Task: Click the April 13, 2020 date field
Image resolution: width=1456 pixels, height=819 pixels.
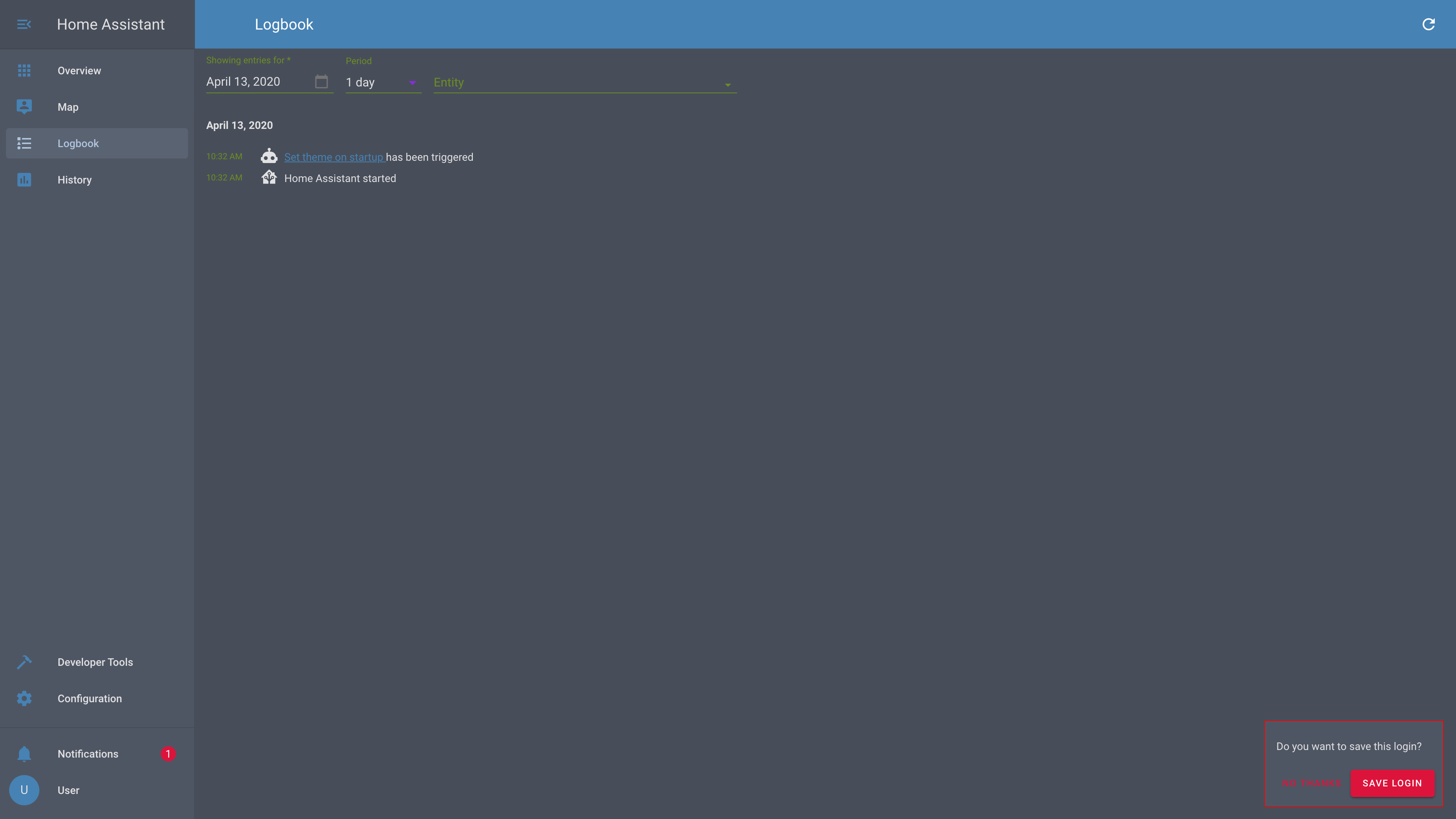Action: point(269,82)
